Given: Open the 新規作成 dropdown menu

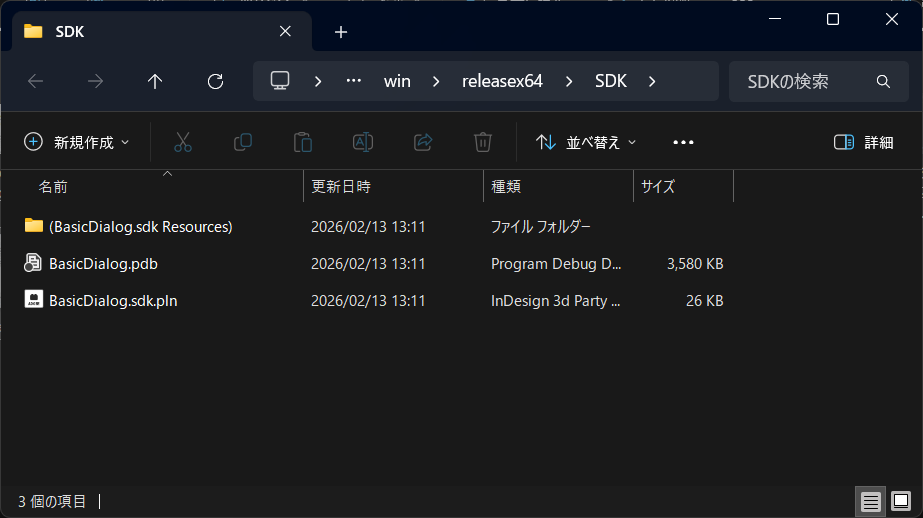Looking at the screenshot, I should coord(77,142).
